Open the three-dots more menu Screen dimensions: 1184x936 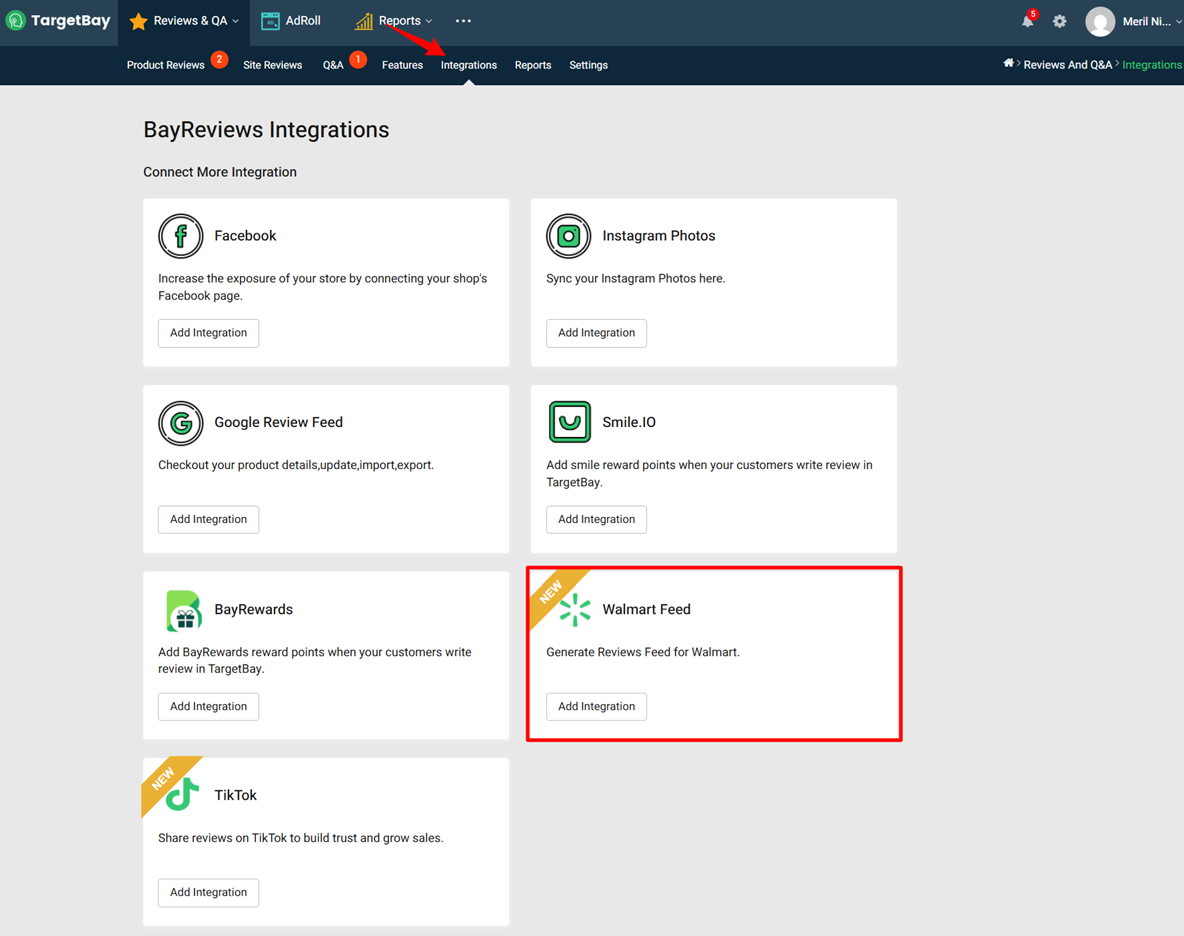click(464, 21)
